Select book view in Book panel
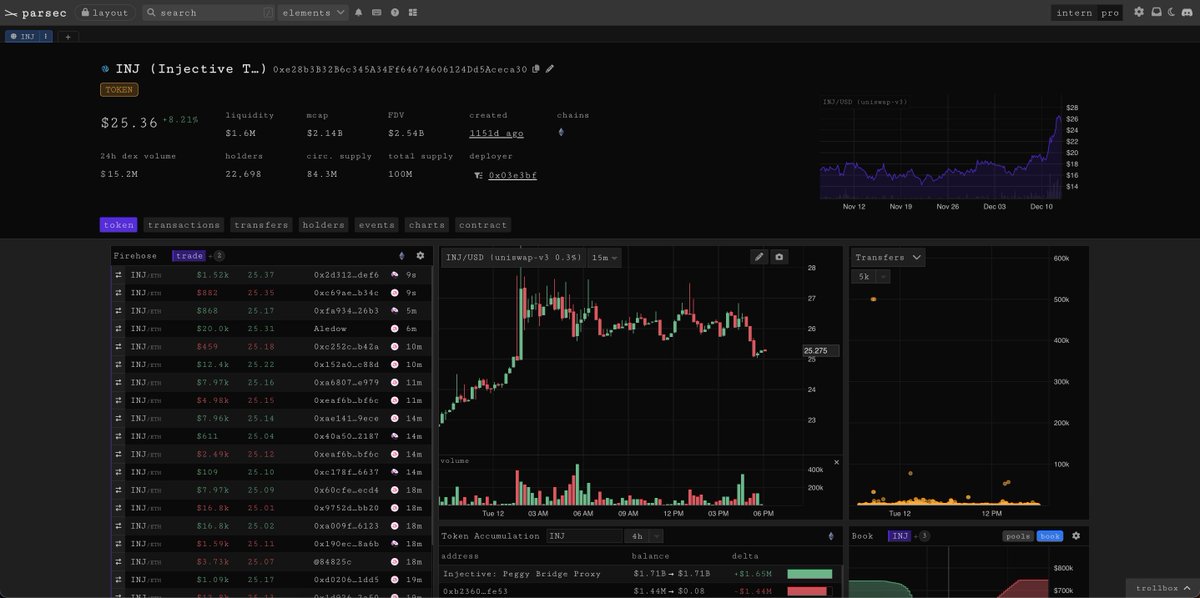 [1050, 536]
